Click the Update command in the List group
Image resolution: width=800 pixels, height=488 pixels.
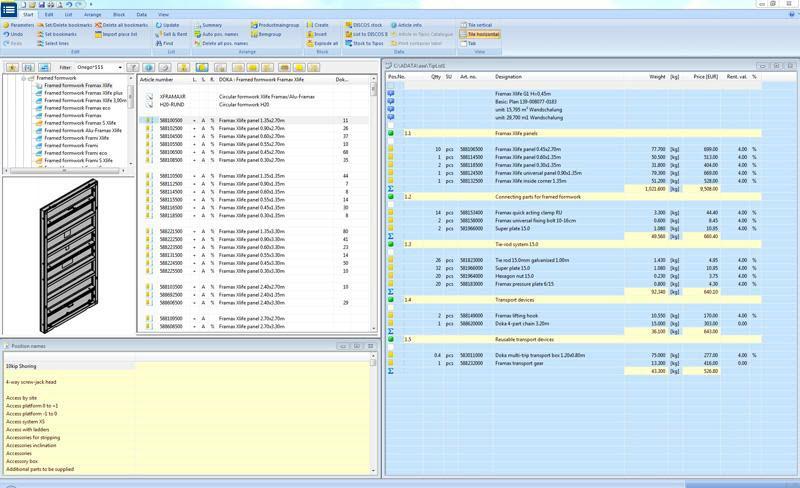(x=167, y=25)
